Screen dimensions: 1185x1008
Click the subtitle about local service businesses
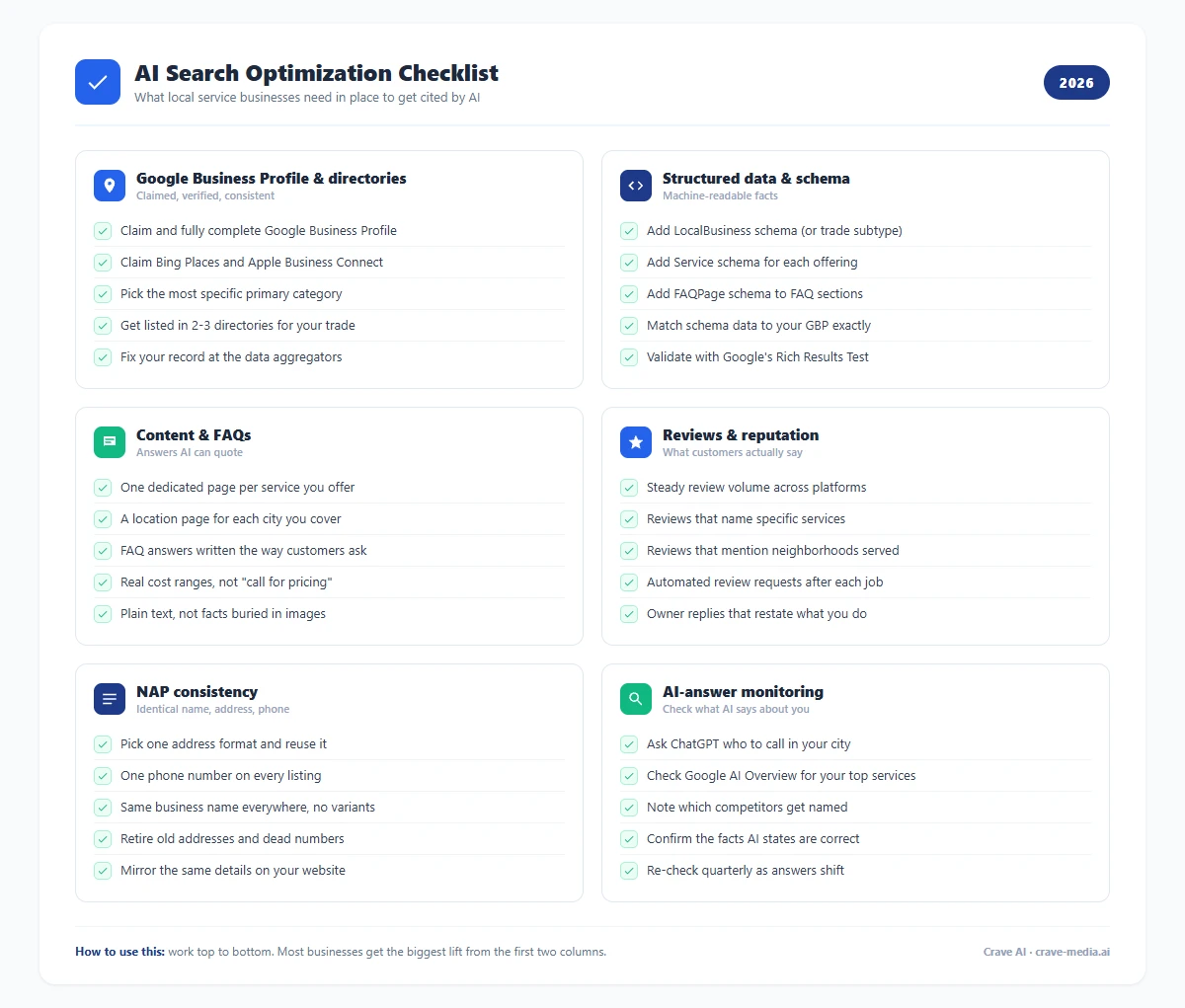307,98
